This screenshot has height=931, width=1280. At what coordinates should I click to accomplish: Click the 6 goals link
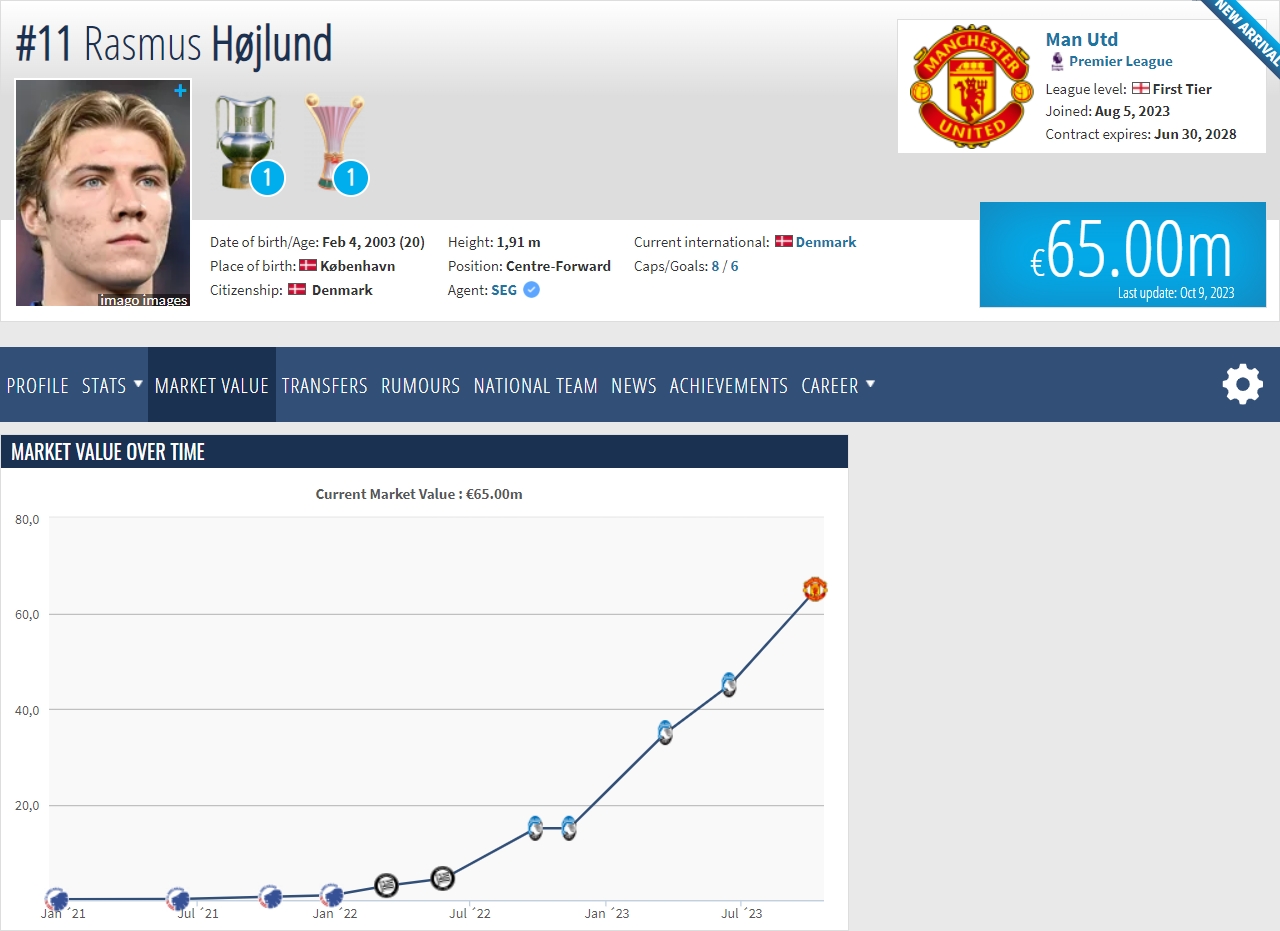click(734, 266)
